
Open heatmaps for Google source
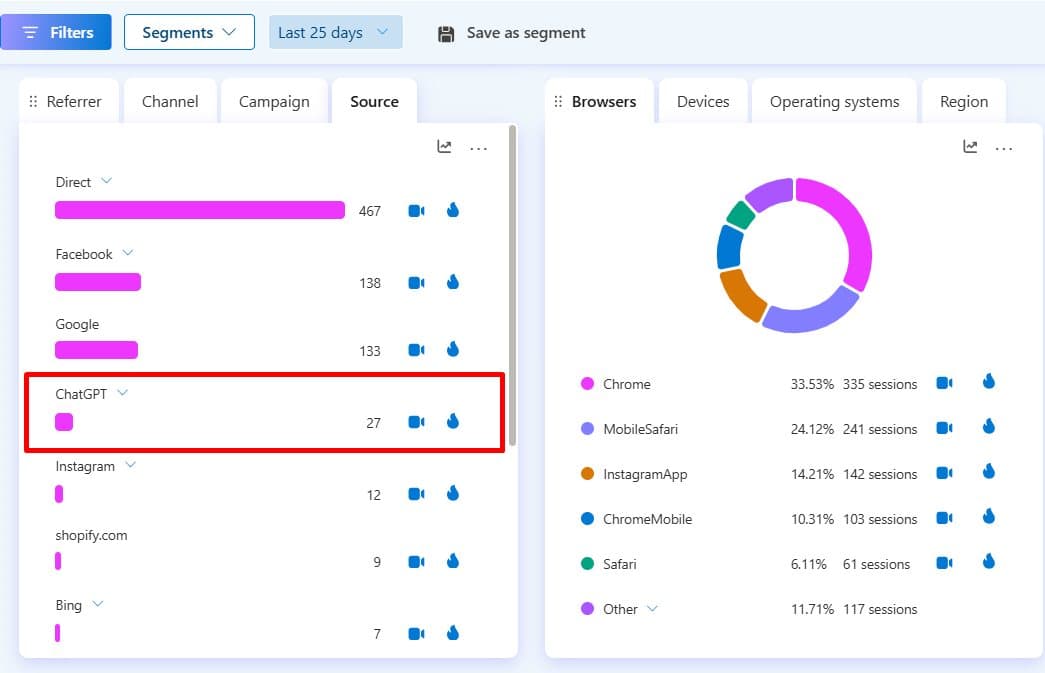[x=453, y=349]
